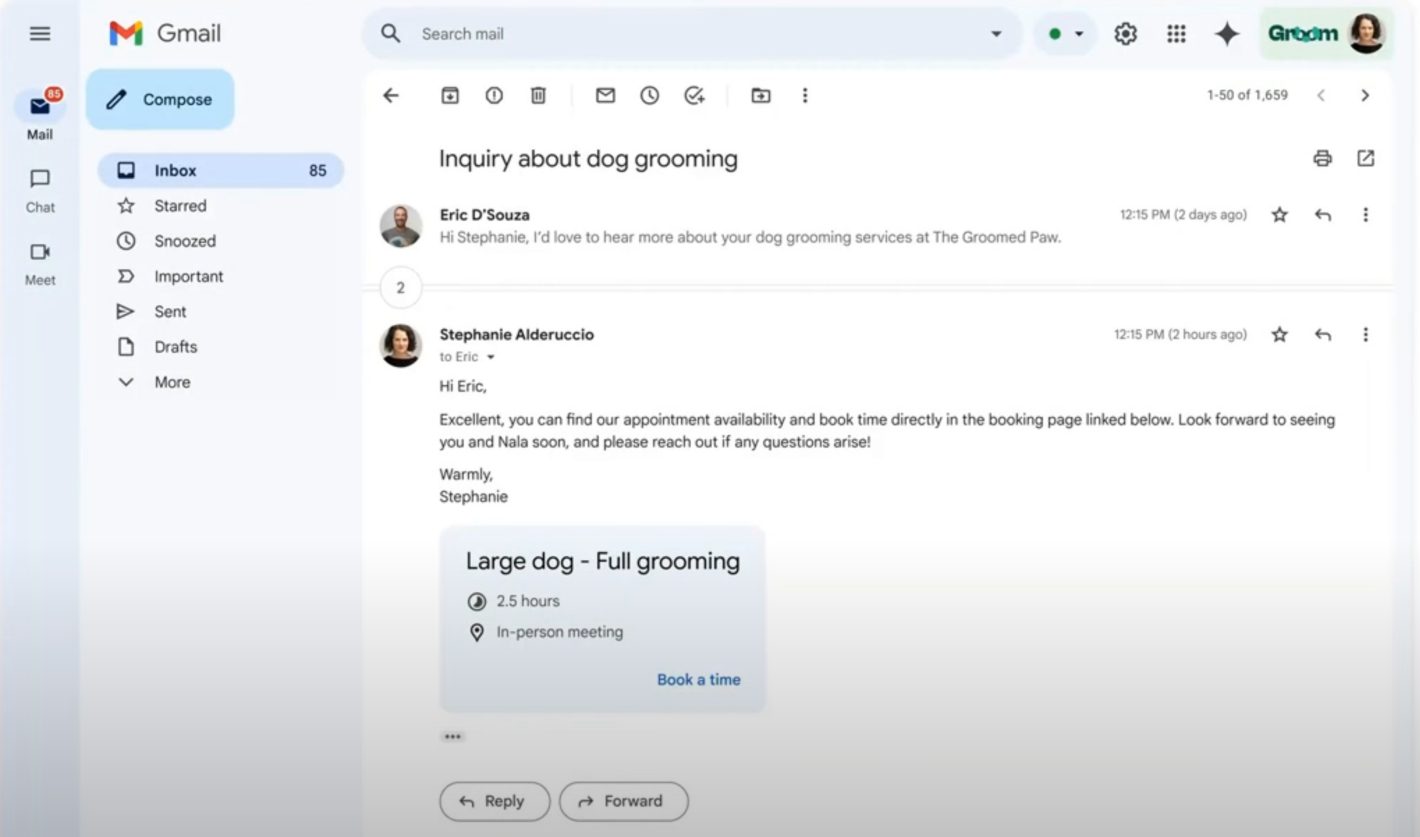The height and width of the screenshot is (837, 1420).
Task: Show recipient details next to 'to Eric'
Action: click(x=491, y=358)
